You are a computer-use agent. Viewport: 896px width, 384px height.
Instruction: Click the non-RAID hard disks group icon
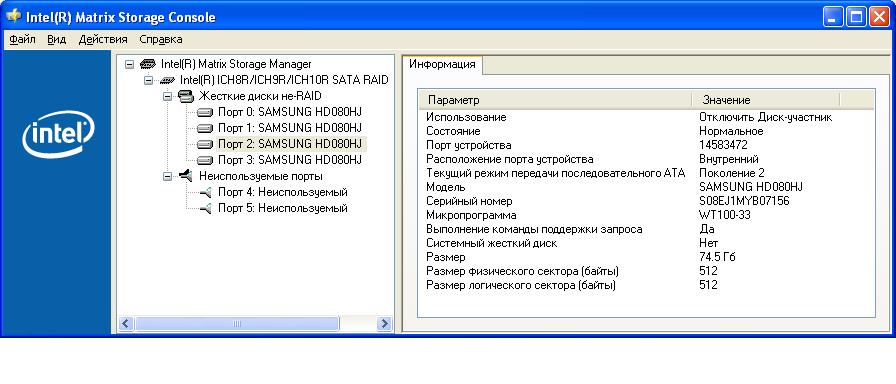186,96
